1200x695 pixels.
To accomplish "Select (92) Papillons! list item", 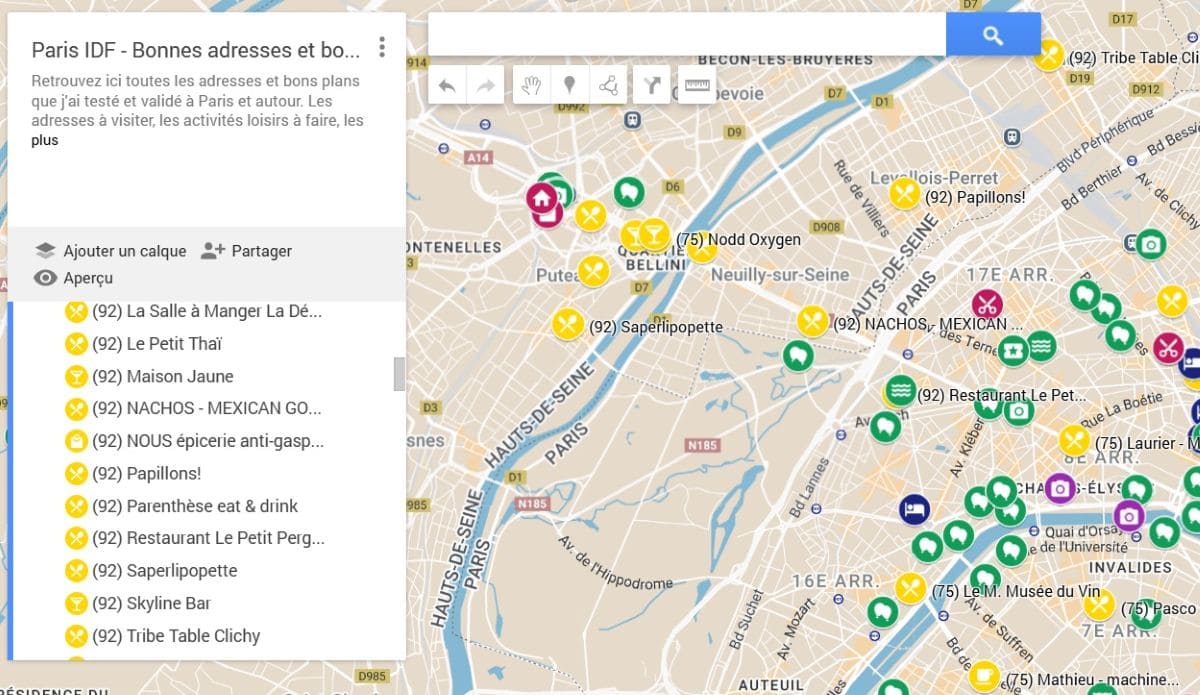I will [147, 473].
